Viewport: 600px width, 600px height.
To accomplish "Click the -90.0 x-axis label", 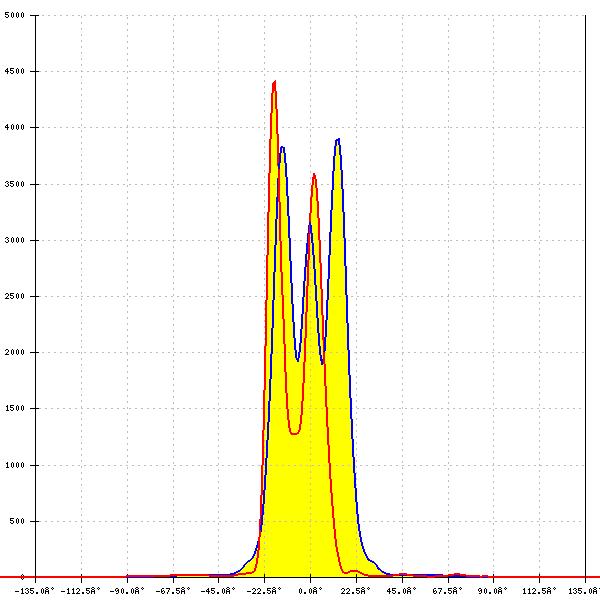I will click(127, 591).
